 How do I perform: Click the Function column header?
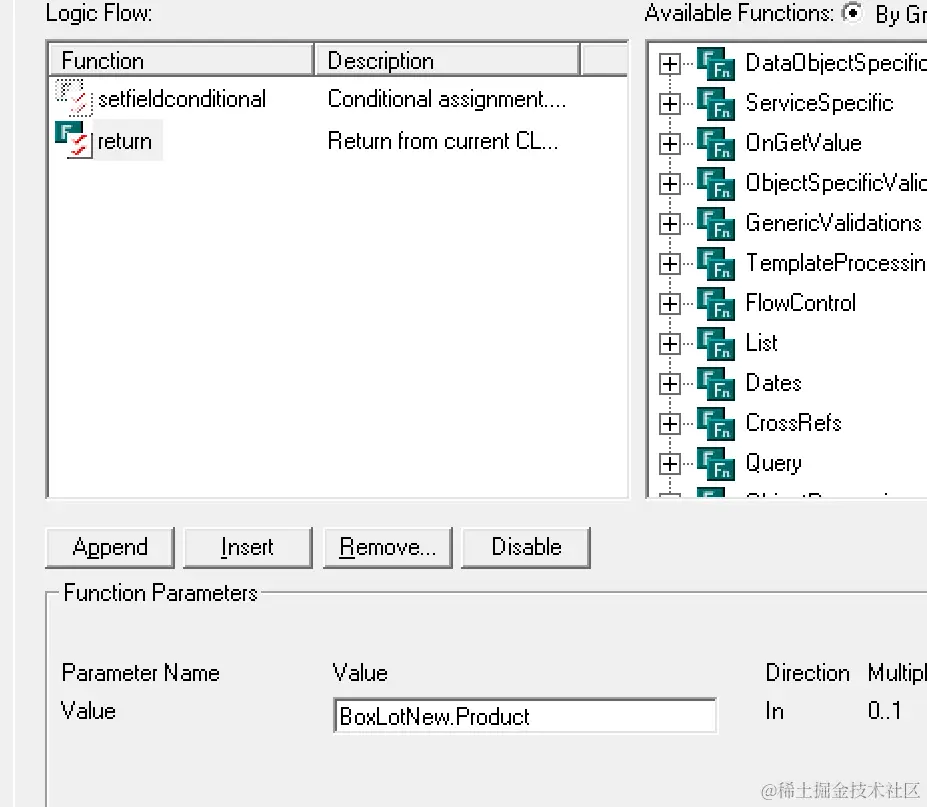tap(181, 60)
